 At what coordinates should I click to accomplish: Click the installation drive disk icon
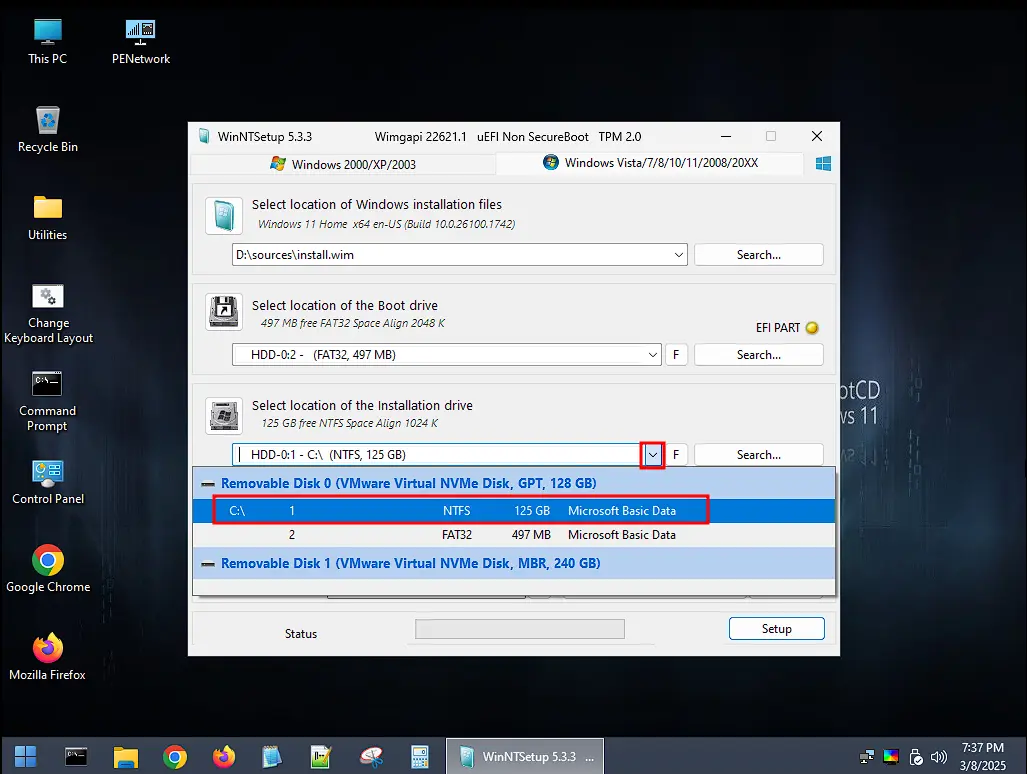pyautogui.click(x=223, y=415)
